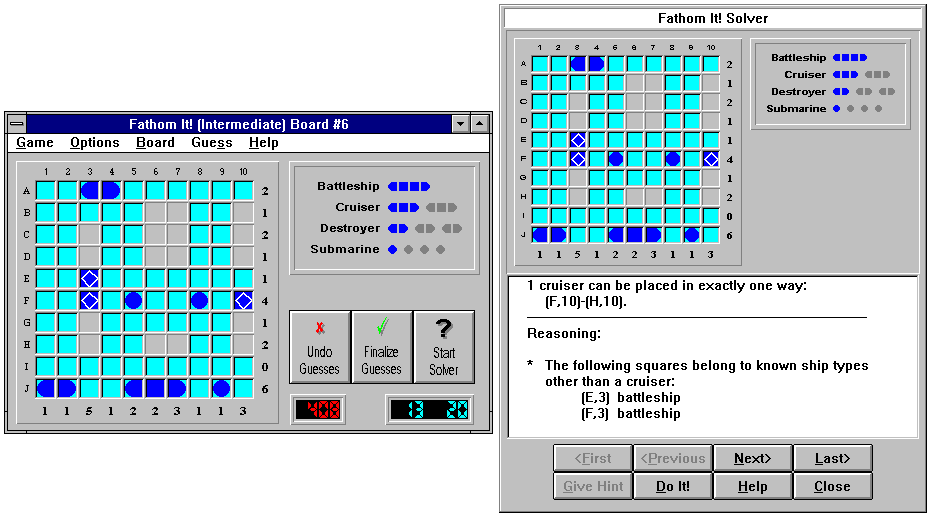This screenshot has height=517, width=930.
Task: Click empty gray cell G10 on game board
Action: point(243,323)
